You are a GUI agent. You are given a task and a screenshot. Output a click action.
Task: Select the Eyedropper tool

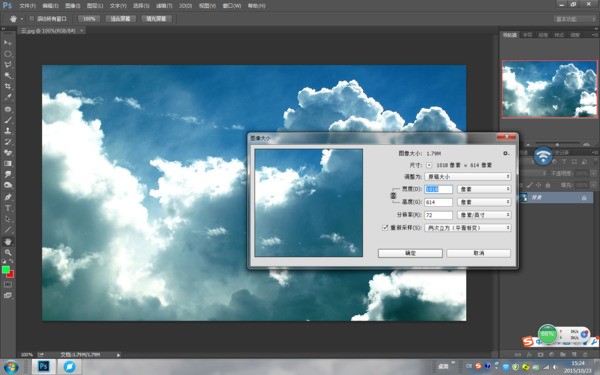pos(8,98)
